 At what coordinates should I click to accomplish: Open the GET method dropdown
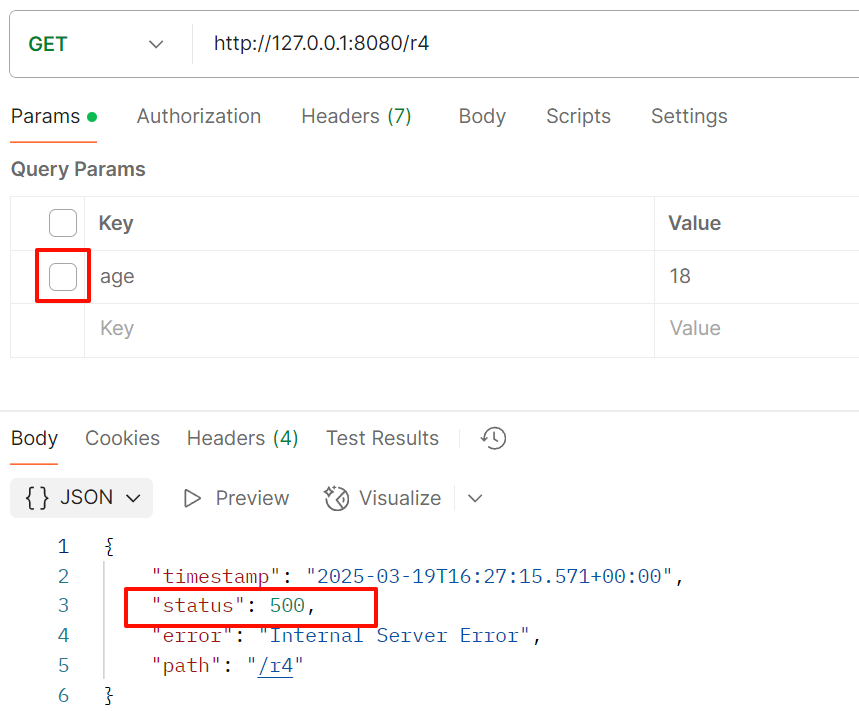coord(96,44)
